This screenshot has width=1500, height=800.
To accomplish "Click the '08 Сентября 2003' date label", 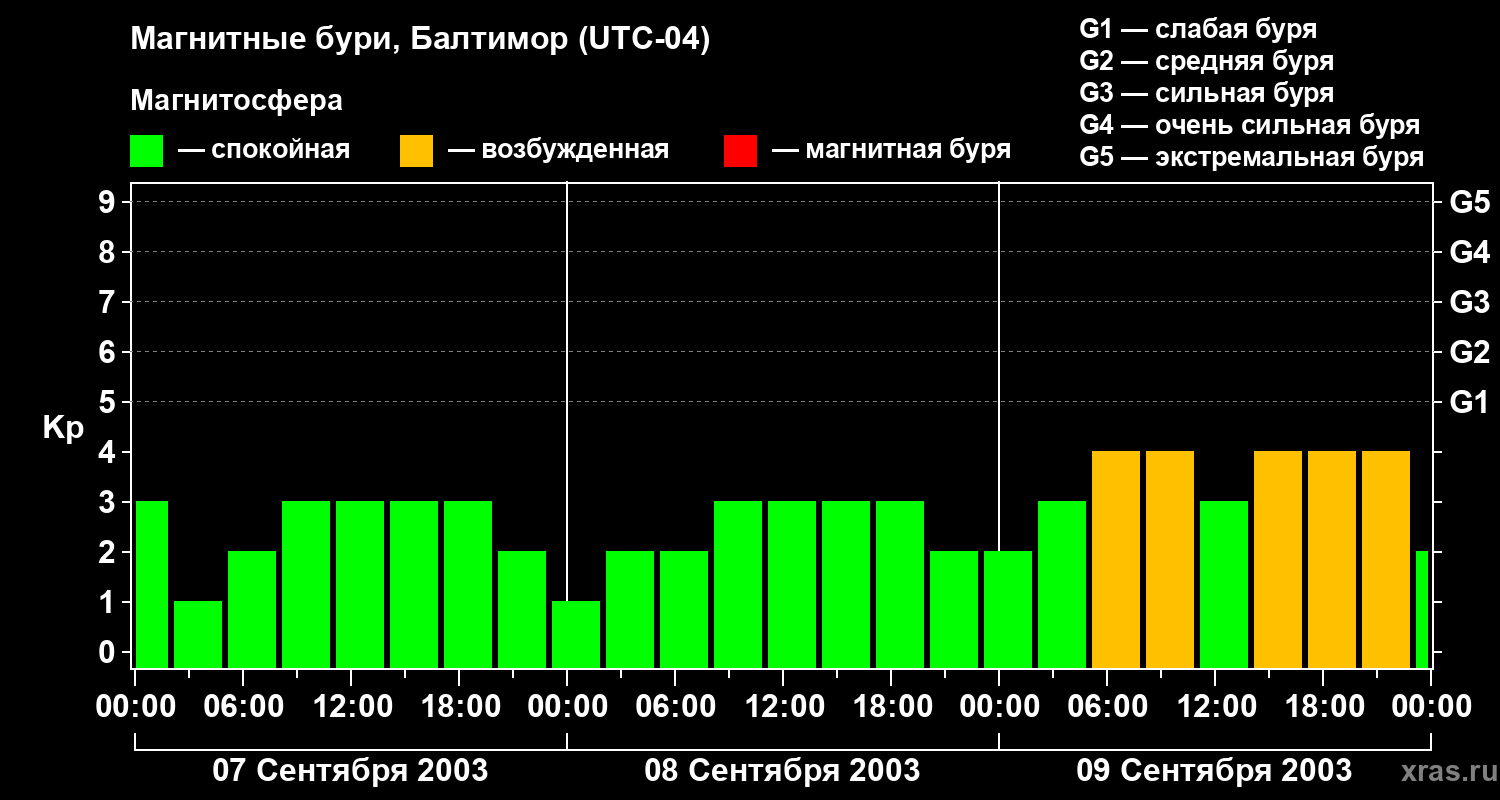I will (x=782, y=770).
